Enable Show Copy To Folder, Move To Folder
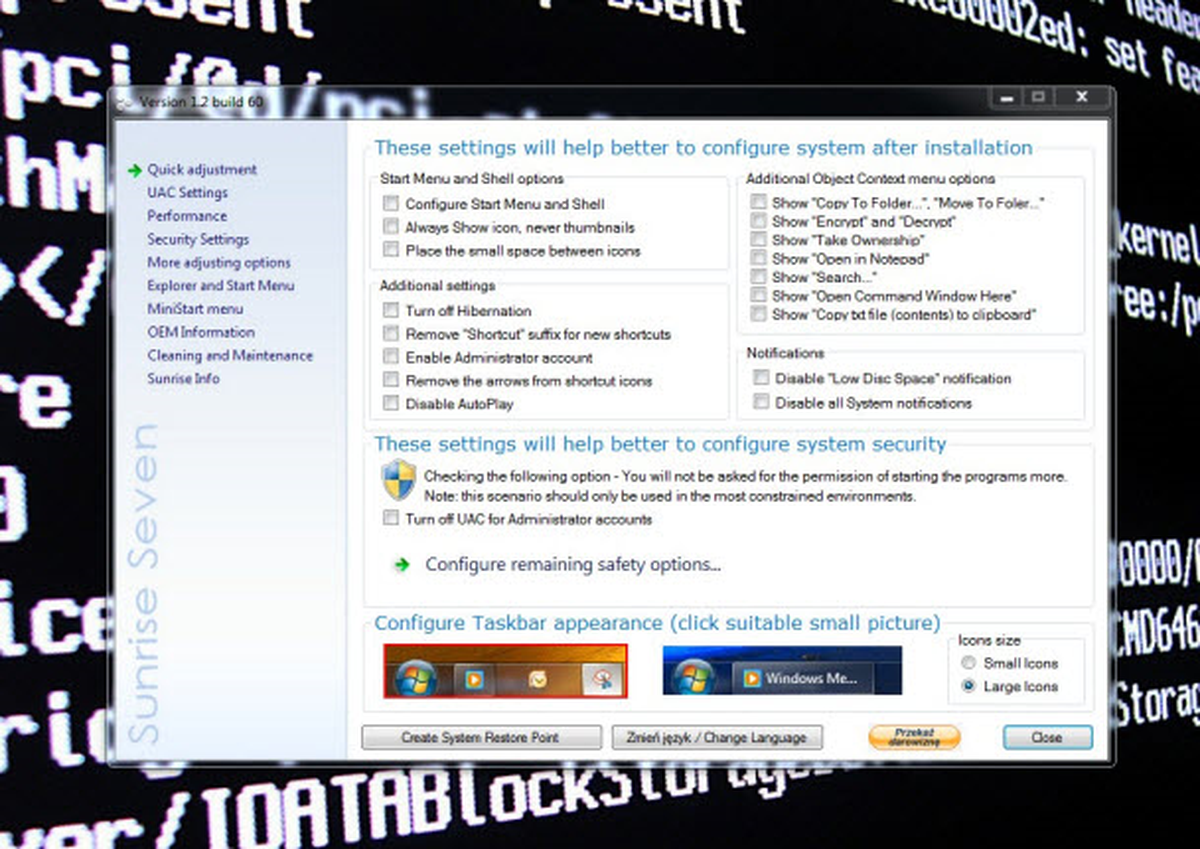Screen dimensions: 1200x849 pos(760,202)
